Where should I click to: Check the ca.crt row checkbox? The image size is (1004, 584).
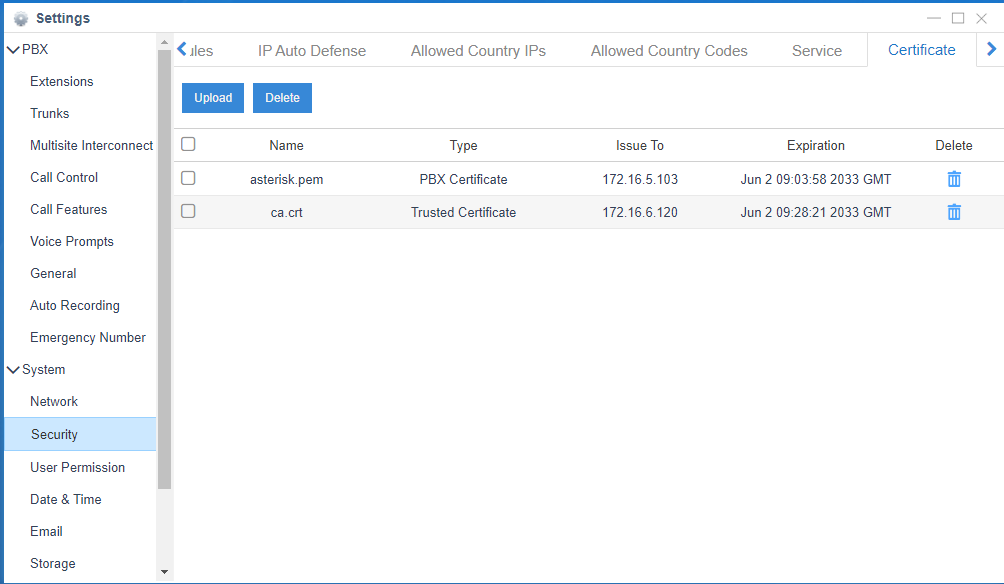click(x=188, y=211)
